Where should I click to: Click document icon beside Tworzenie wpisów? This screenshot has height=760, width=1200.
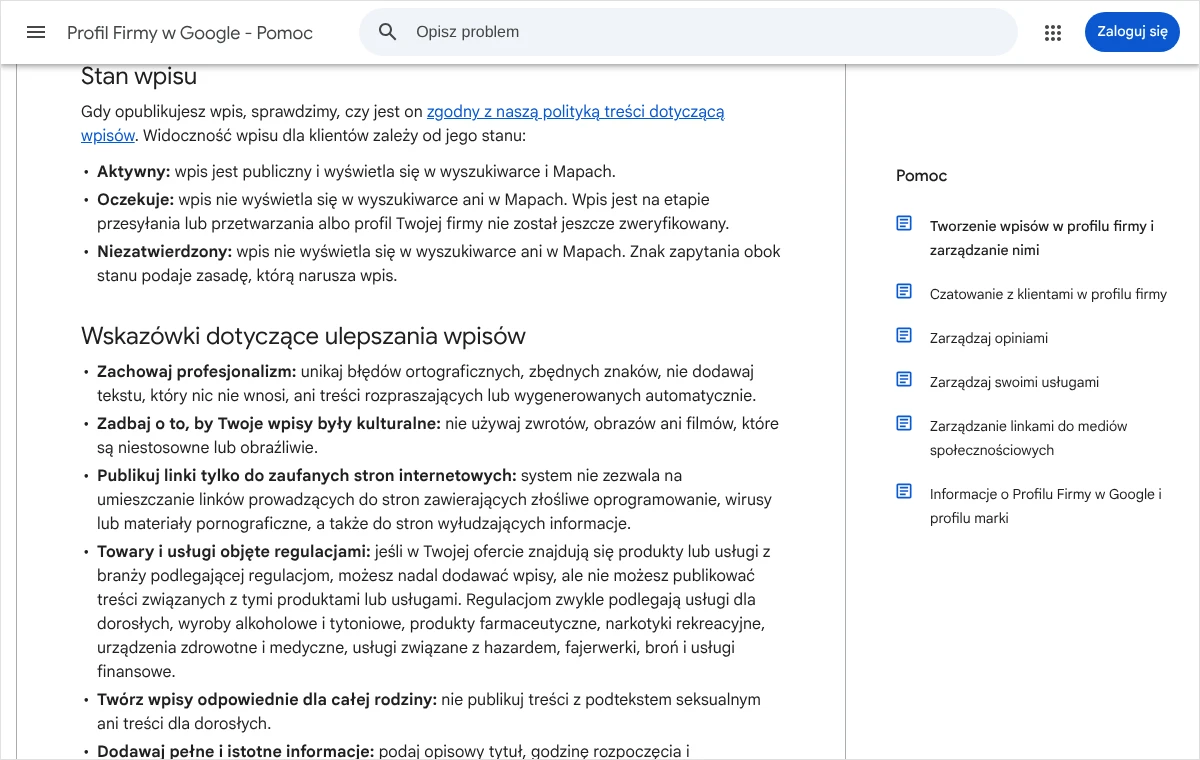tap(904, 223)
